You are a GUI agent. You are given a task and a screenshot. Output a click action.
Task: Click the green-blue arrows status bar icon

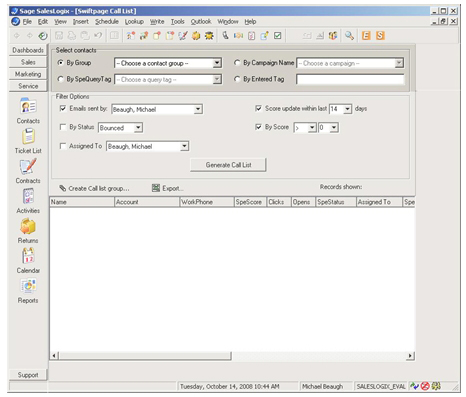tap(414, 386)
